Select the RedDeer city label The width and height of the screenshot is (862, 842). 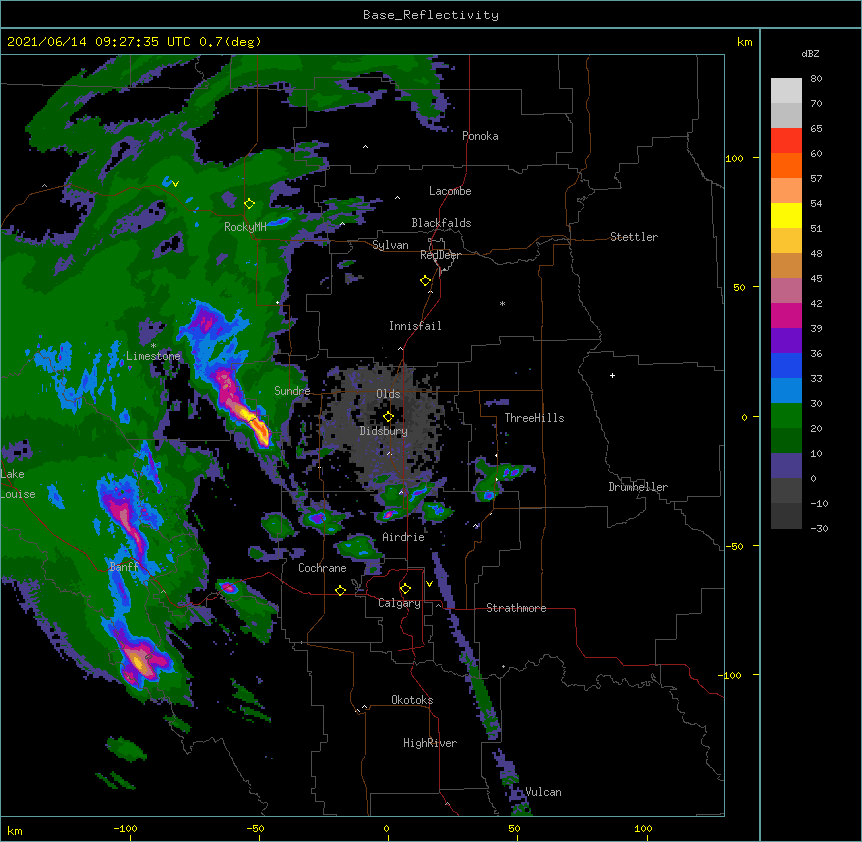pos(440,255)
